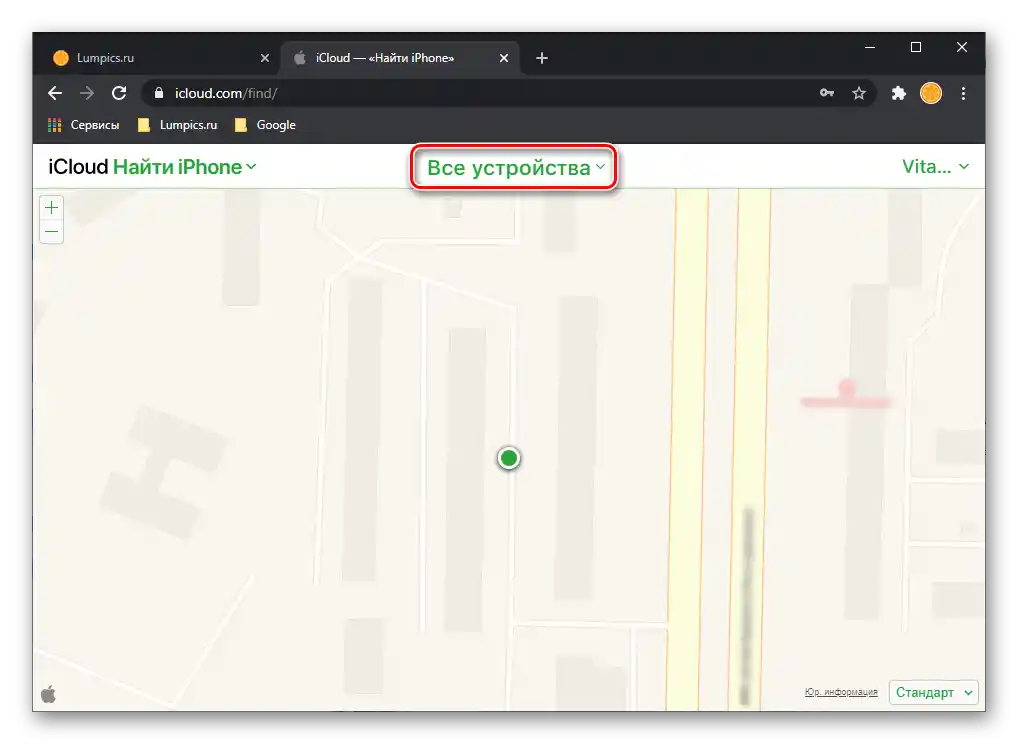
Task: Open a new browser tab
Action: (x=542, y=58)
